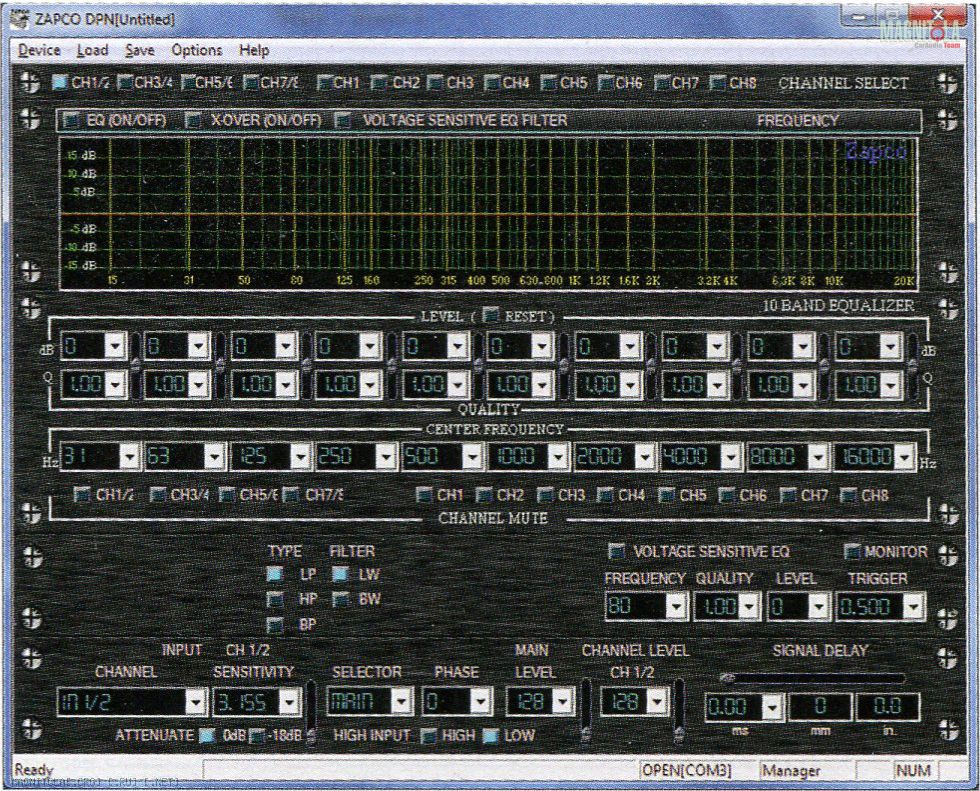Select CH7/8 in the channel select row

tap(251, 82)
